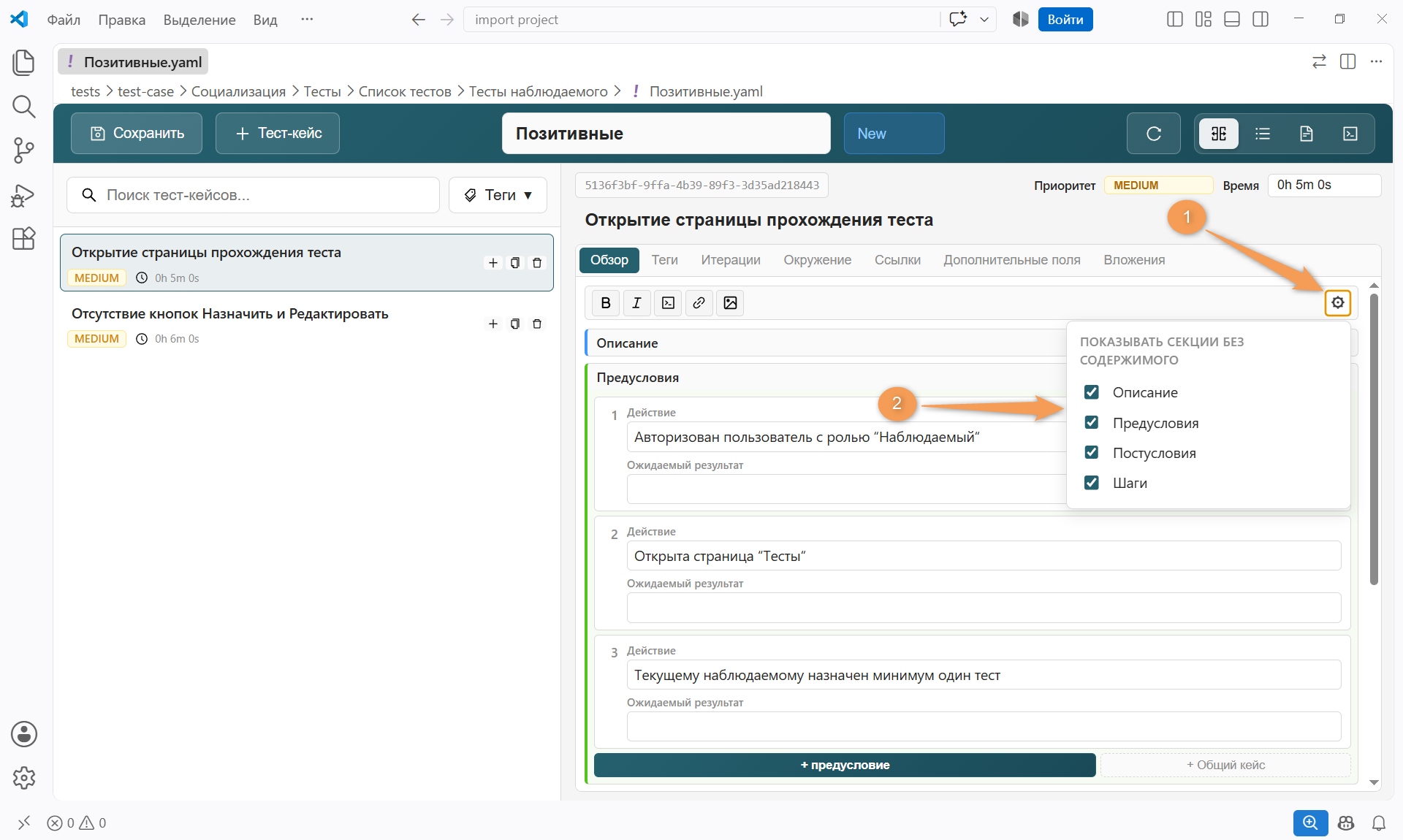Click the Войти sign-in button
This screenshot has width=1403, height=840.
coord(1065,20)
